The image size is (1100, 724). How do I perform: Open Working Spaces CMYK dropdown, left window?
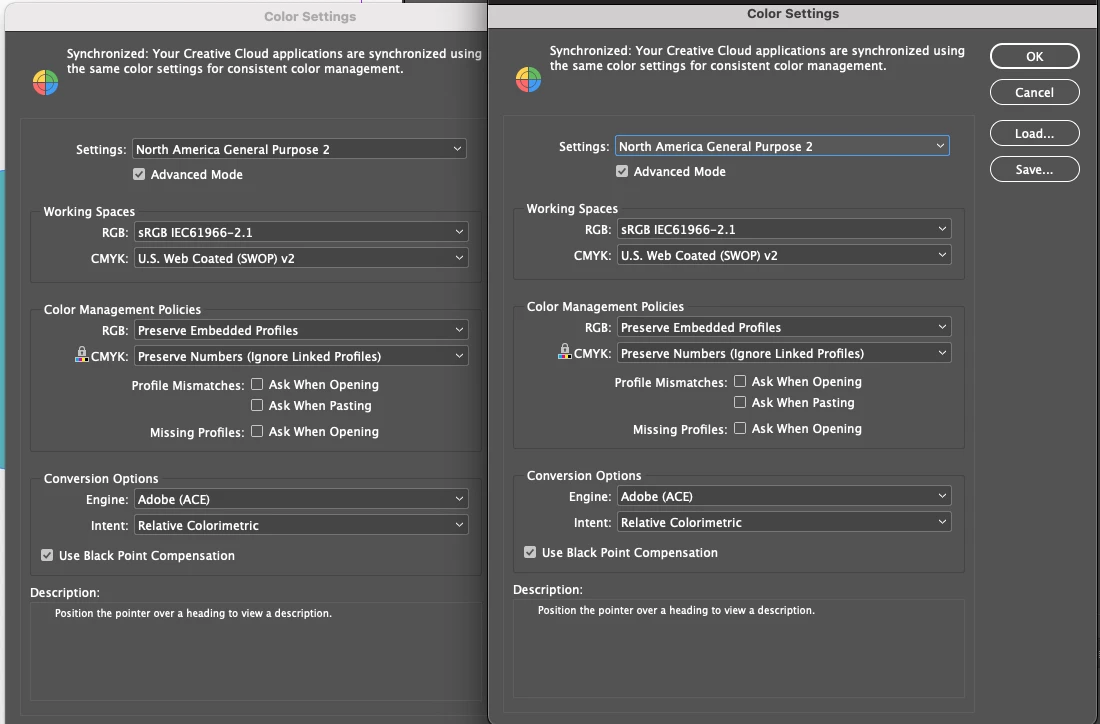tap(302, 257)
